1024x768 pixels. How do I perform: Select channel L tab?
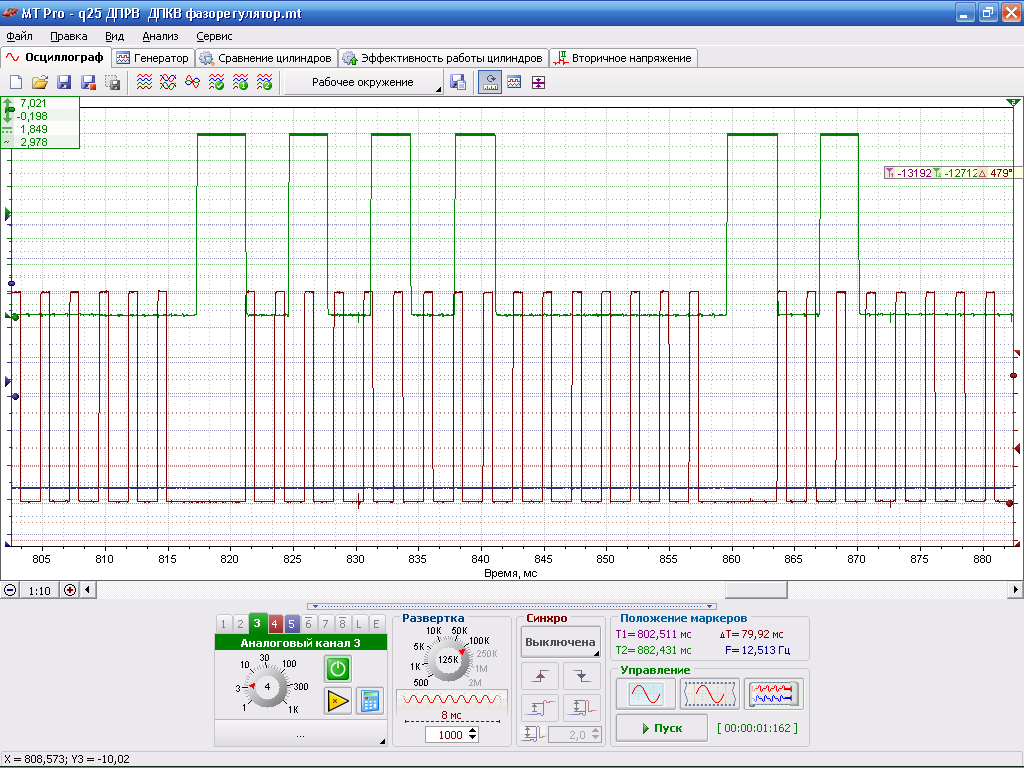359,624
